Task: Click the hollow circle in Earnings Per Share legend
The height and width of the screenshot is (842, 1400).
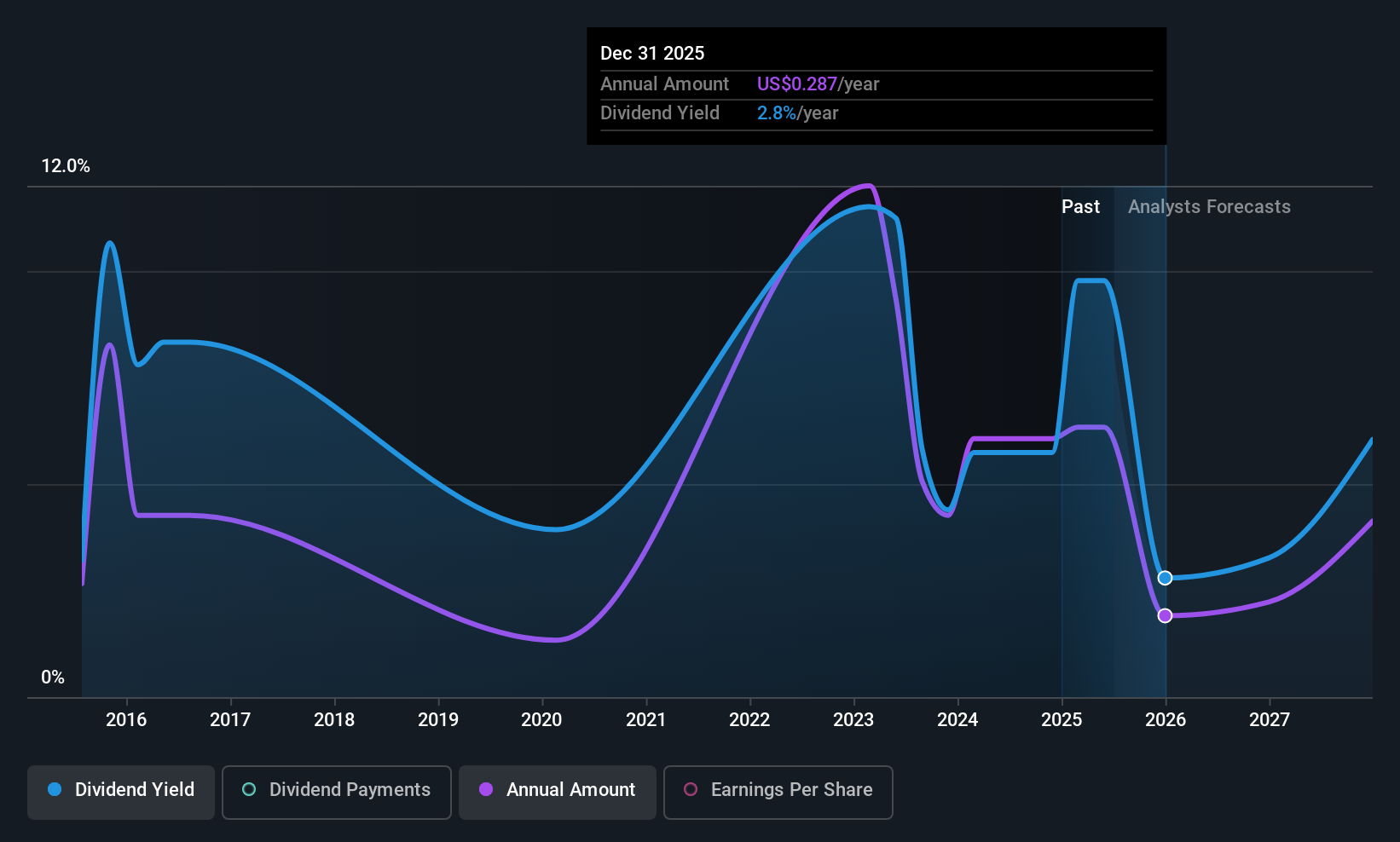Action: click(x=691, y=789)
